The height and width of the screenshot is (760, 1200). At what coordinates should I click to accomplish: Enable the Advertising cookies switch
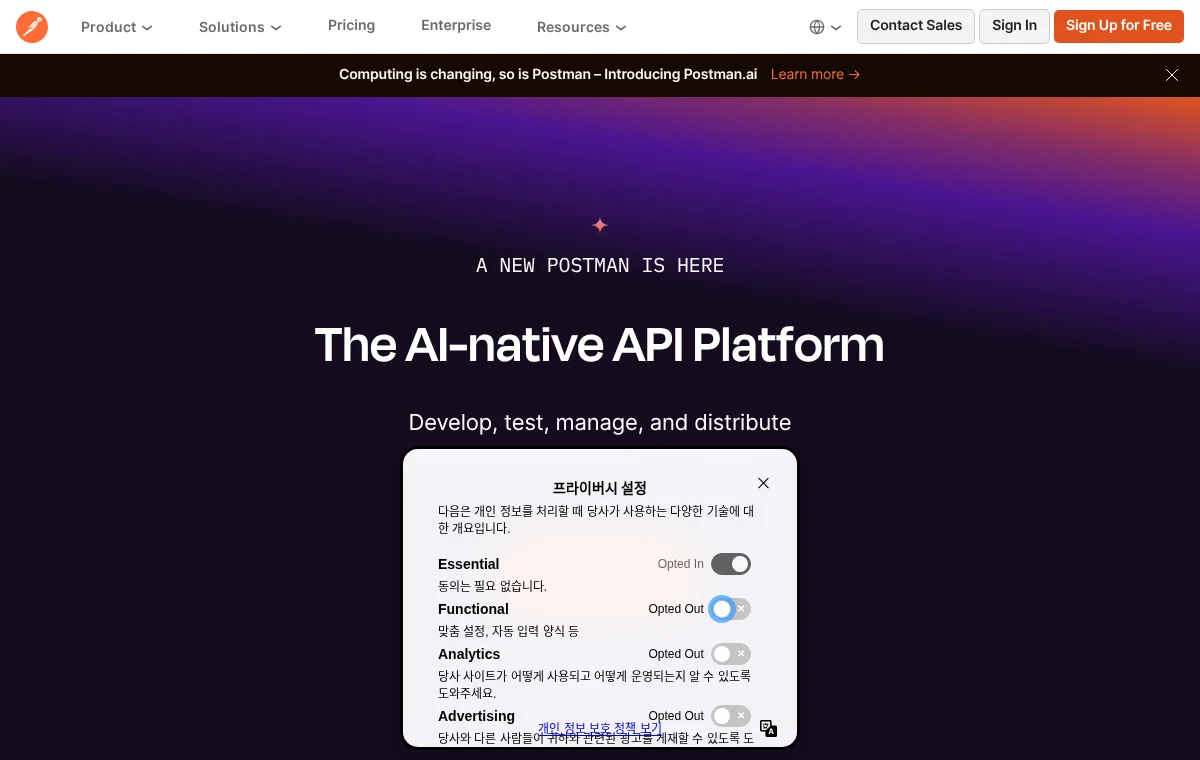tap(731, 716)
